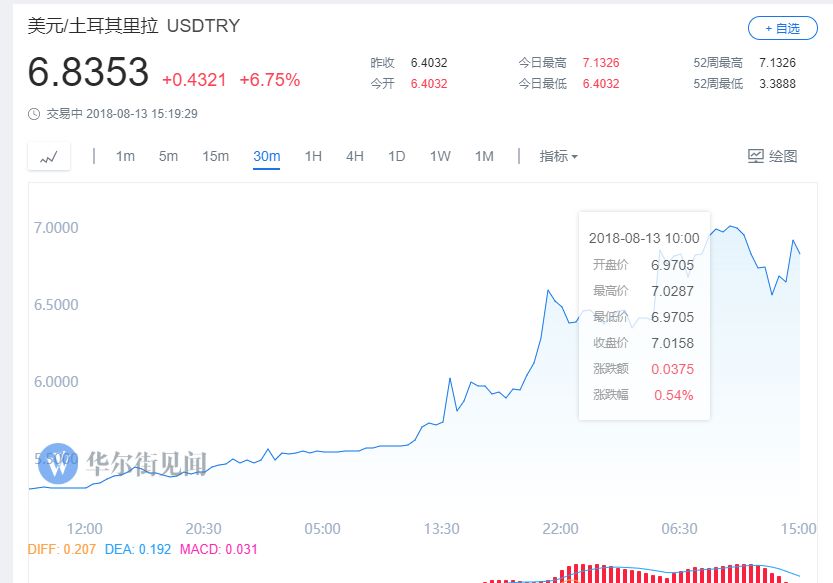Select the 5m timeframe
The width and height of the screenshot is (833, 583).
click(168, 156)
